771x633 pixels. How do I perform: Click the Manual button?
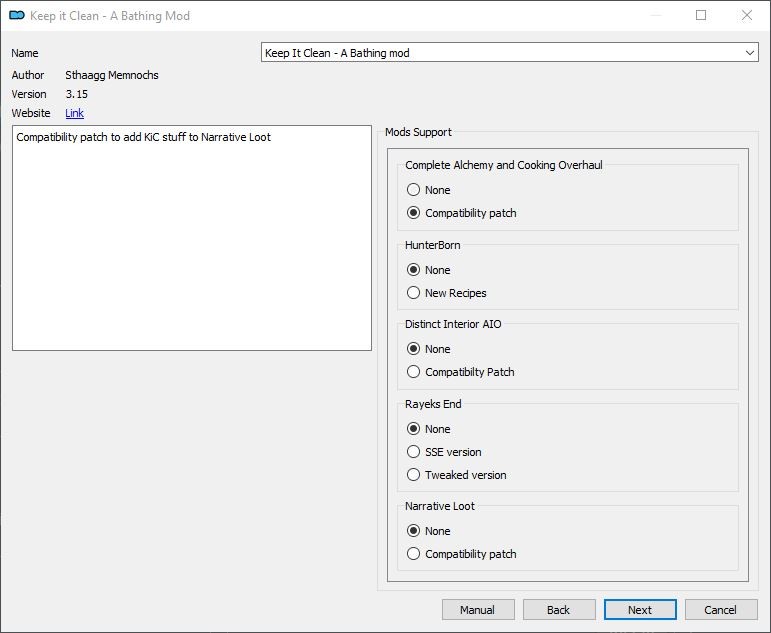click(478, 610)
